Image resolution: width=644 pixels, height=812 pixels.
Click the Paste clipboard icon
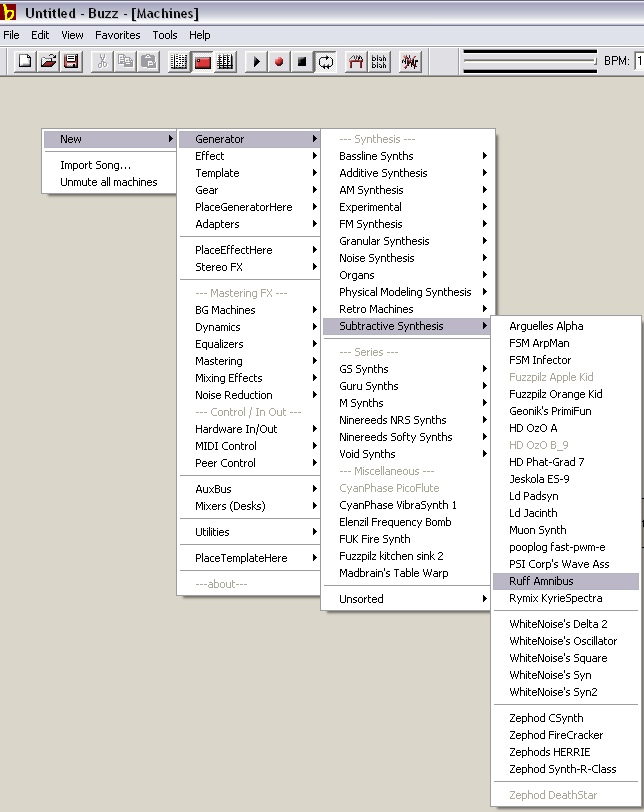[x=149, y=62]
